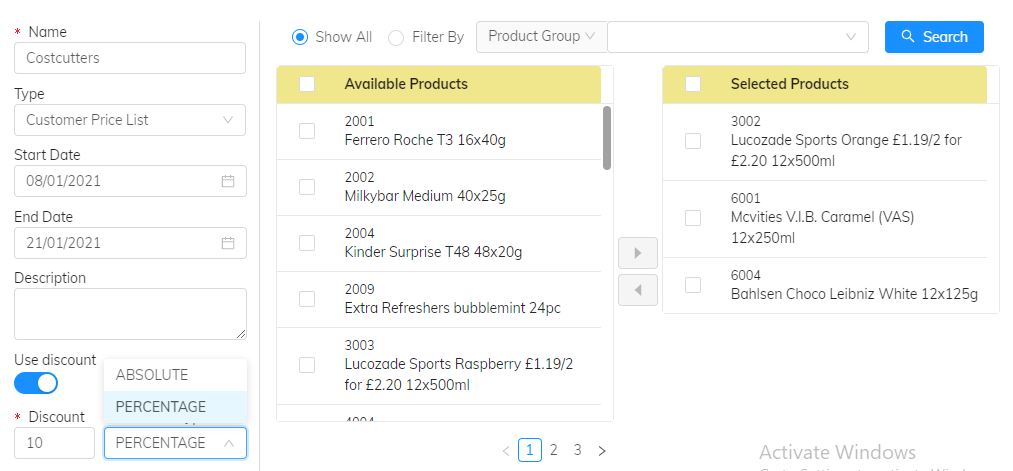Click the Search button
This screenshot has width=1013, height=471.
934,37
